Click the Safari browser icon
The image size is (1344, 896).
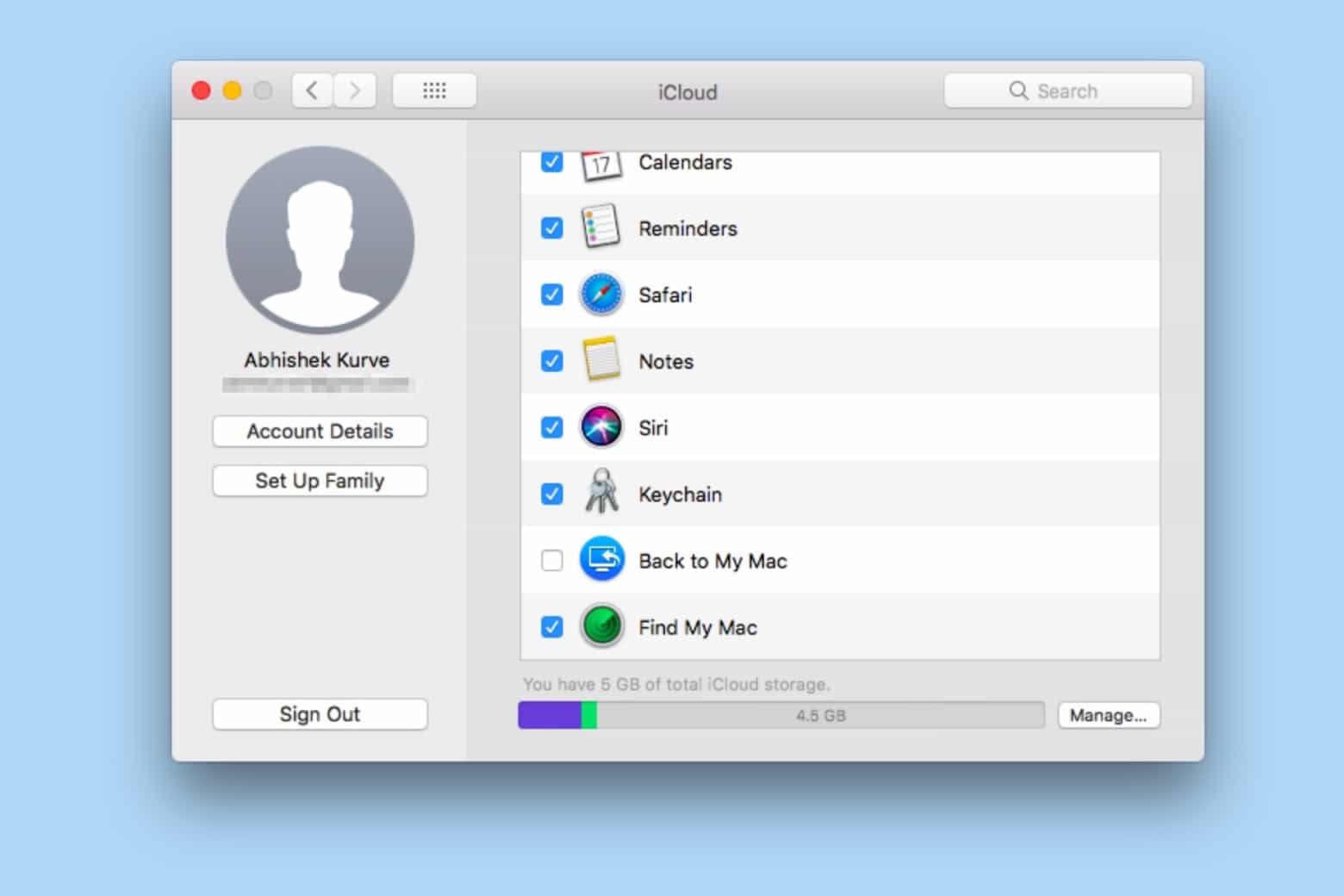[x=600, y=294]
